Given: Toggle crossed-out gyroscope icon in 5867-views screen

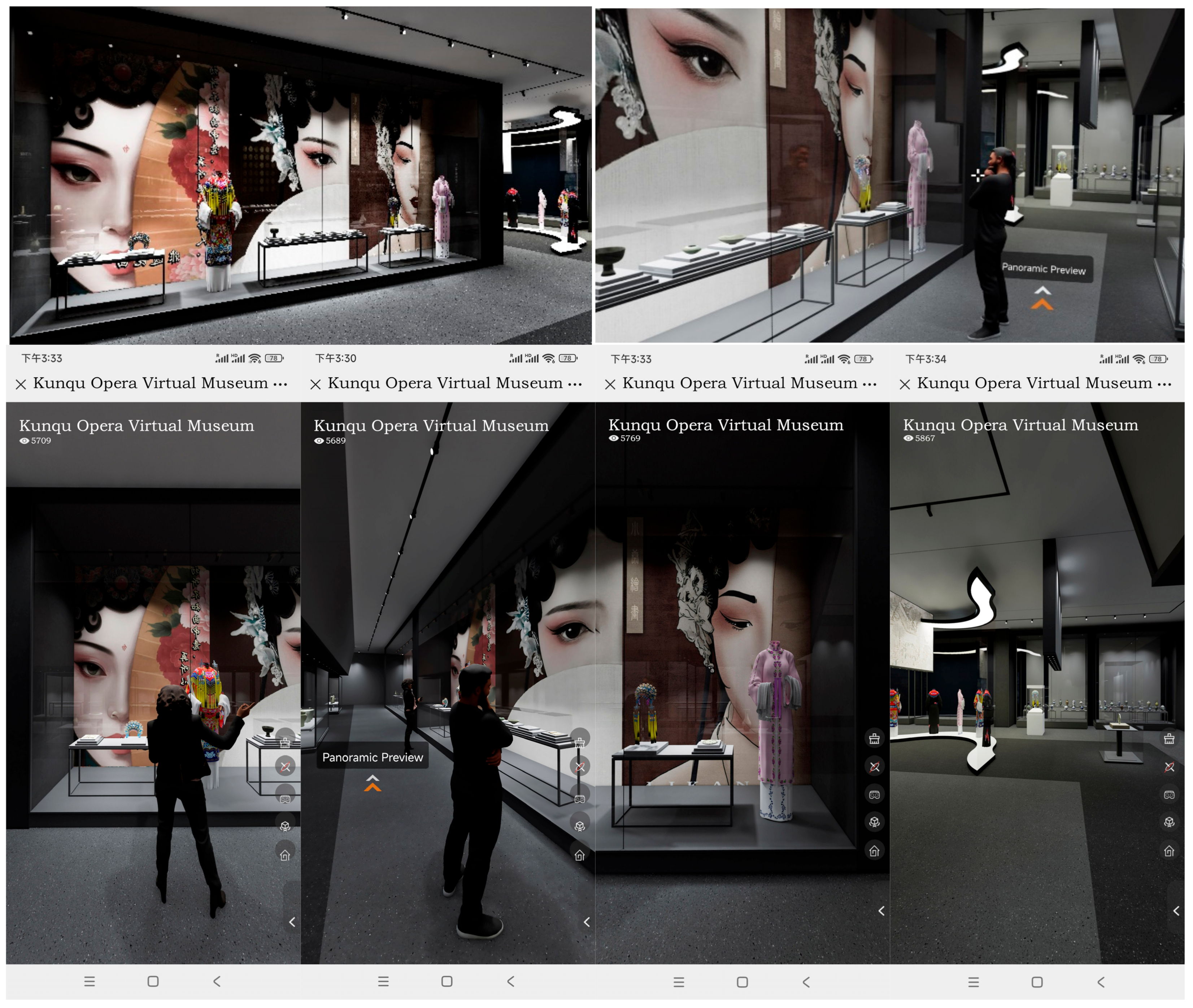Looking at the screenshot, I should coord(1169,766).
